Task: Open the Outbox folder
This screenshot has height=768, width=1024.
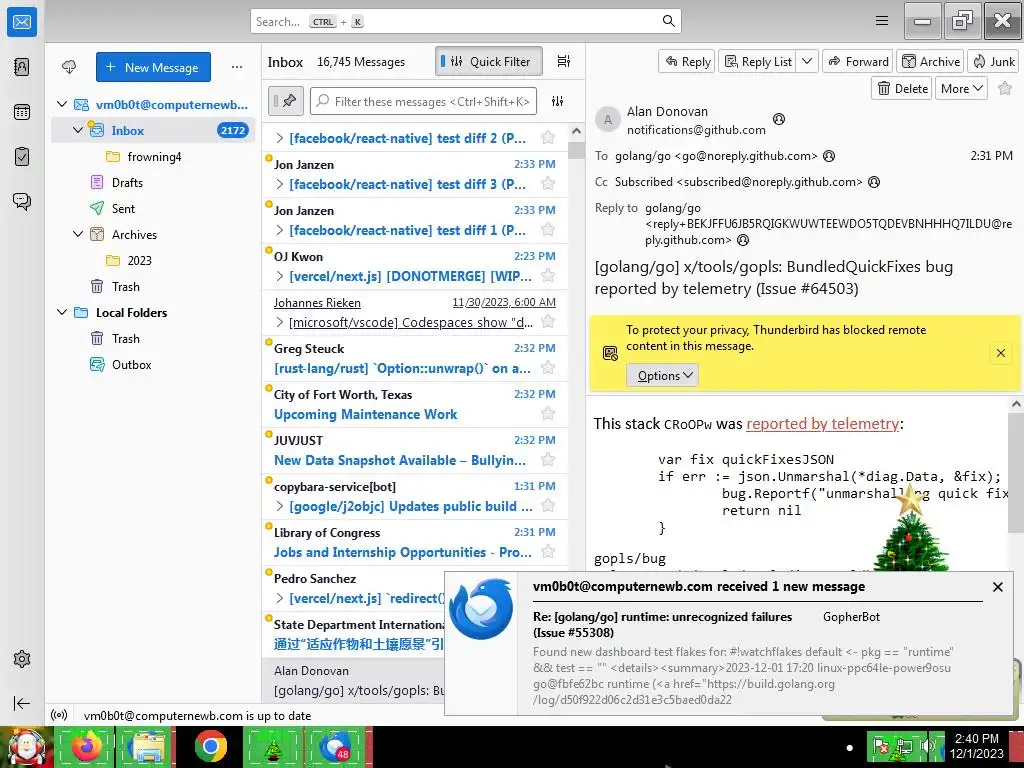Action: click(x=153, y=364)
